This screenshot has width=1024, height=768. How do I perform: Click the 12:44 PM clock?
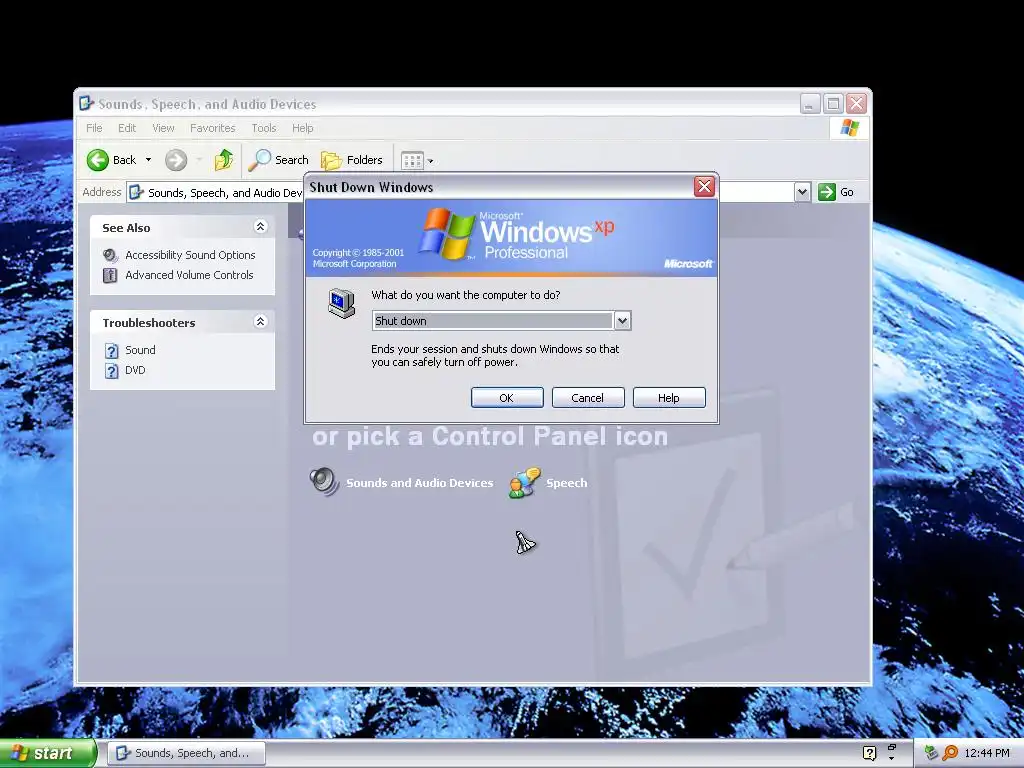pyautogui.click(x=987, y=753)
